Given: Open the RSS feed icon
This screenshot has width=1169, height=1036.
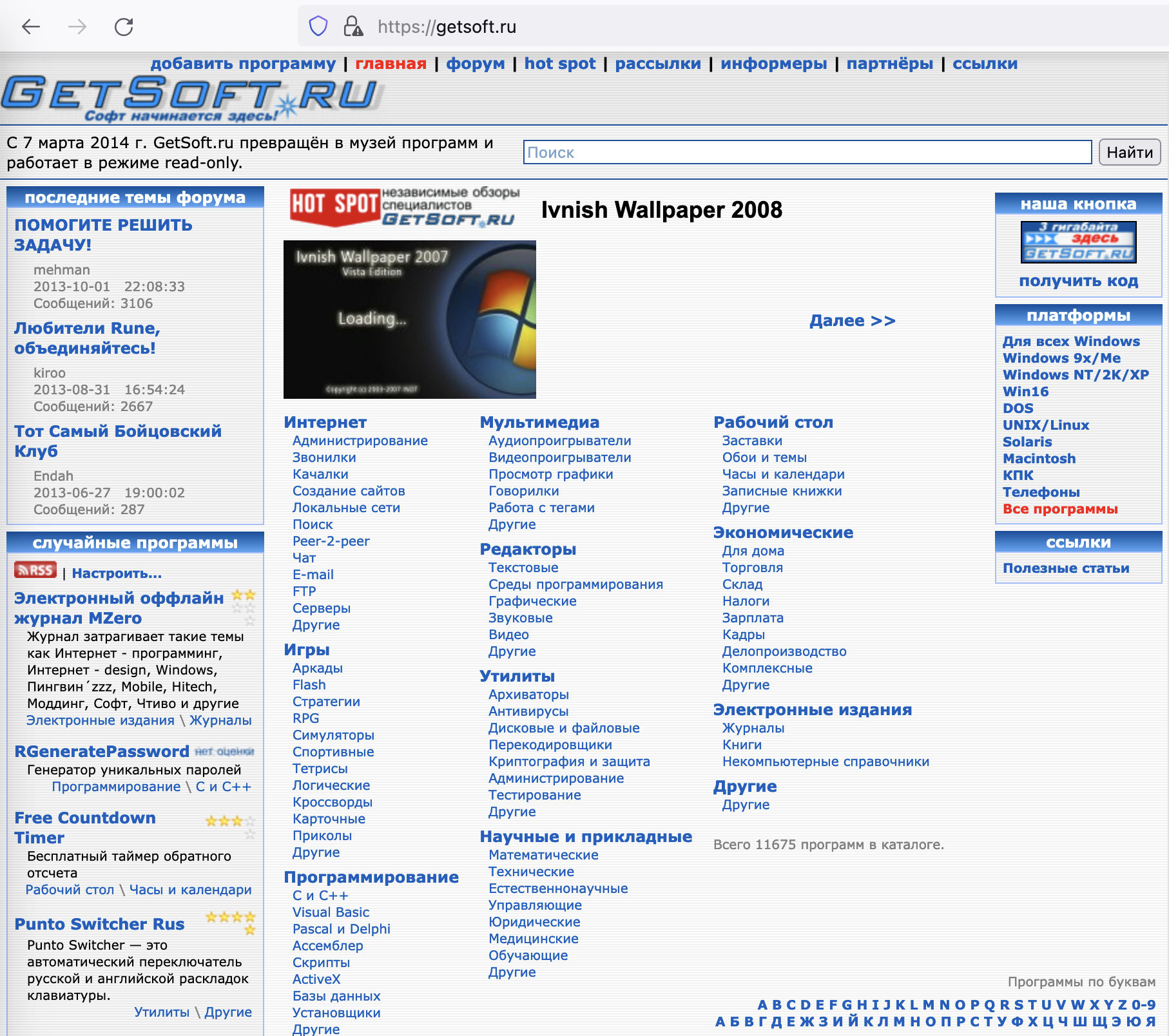Looking at the screenshot, I should click(x=35, y=571).
